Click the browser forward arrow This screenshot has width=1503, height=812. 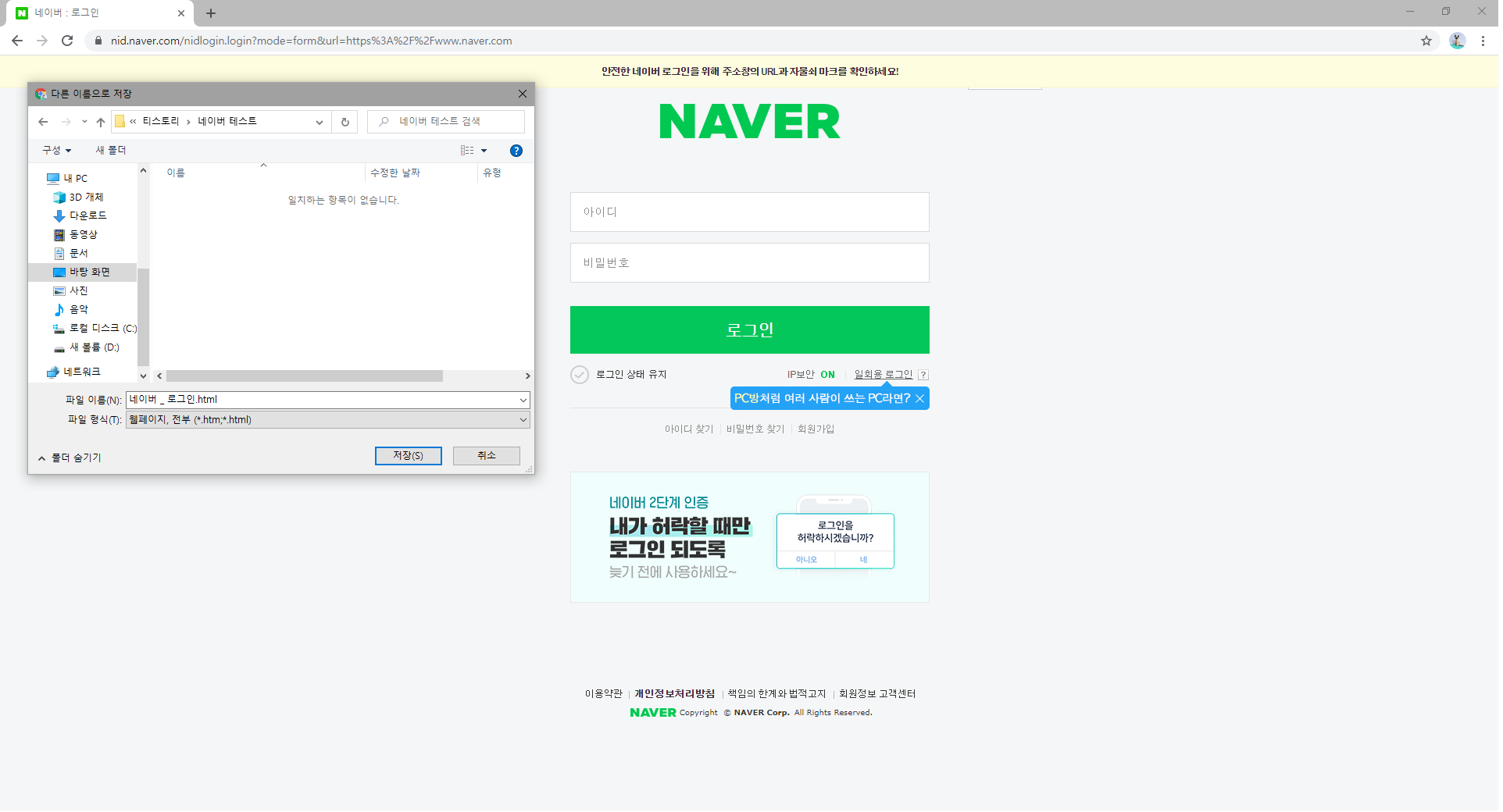42,41
